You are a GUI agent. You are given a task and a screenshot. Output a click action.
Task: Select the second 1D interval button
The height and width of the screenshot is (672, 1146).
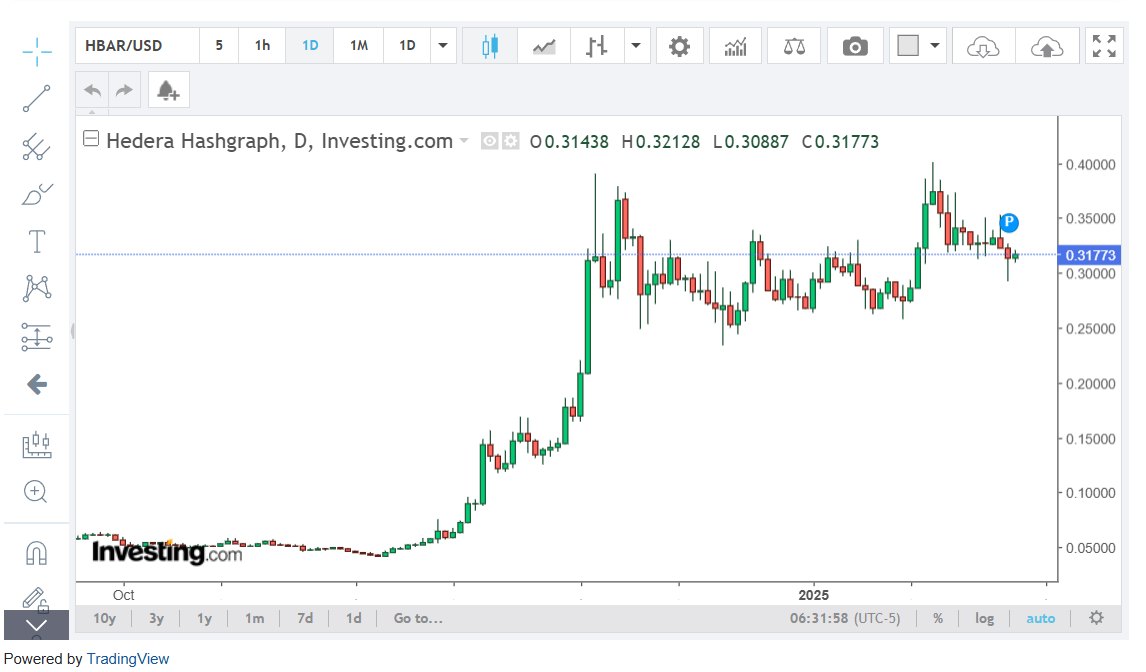(x=407, y=46)
